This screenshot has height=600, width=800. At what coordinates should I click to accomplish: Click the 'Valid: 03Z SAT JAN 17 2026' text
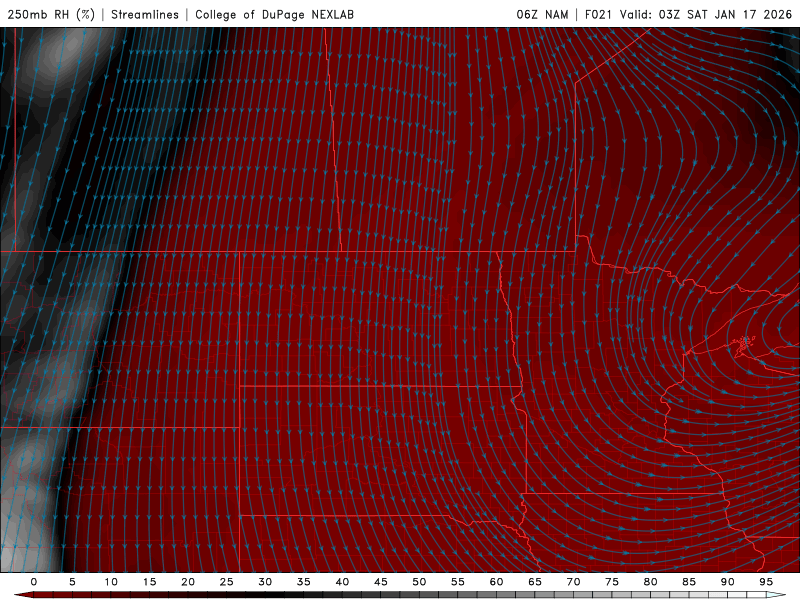(x=706, y=14)
